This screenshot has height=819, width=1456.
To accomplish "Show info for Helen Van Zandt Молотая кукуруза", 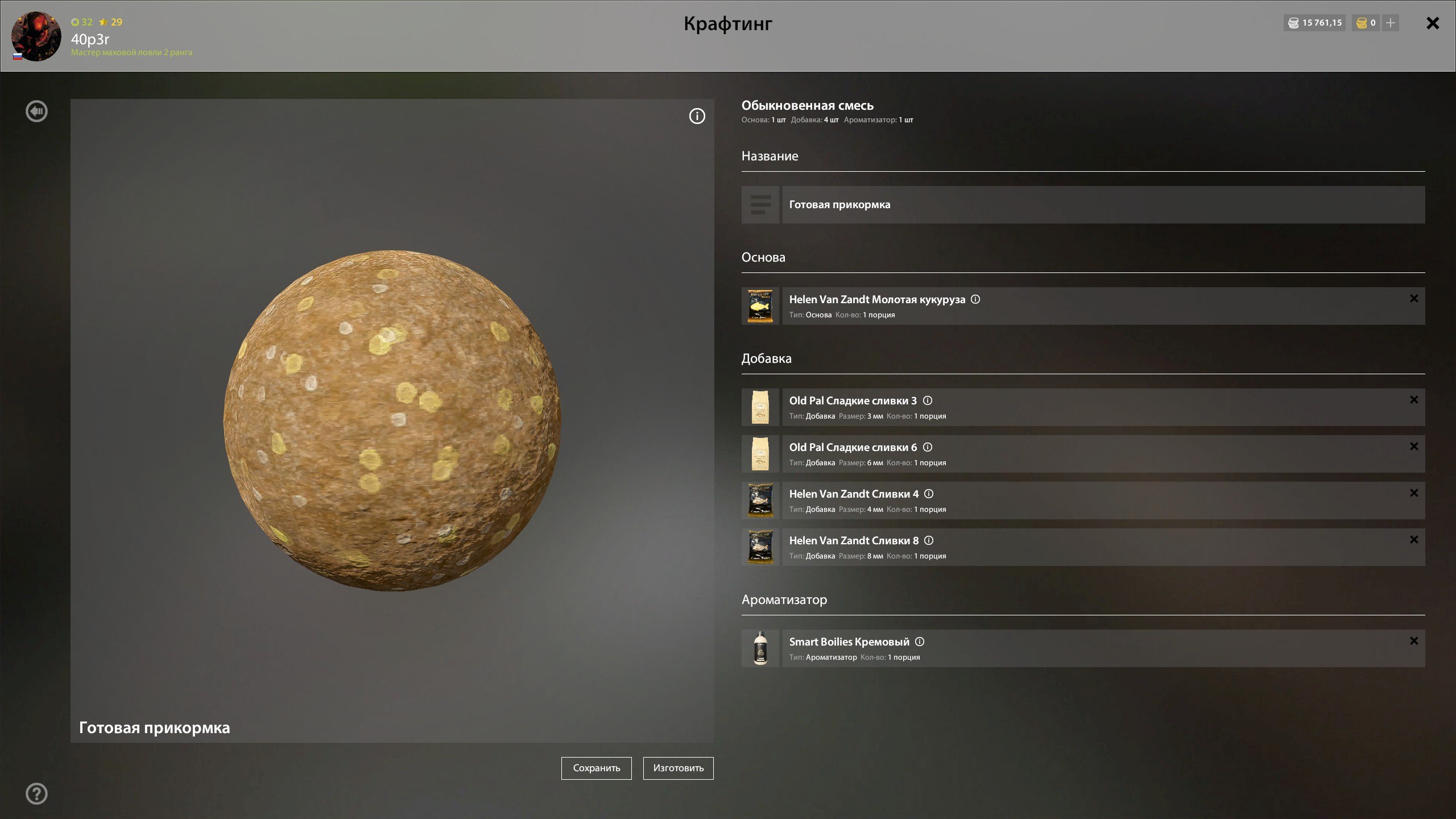I will (975, 299).
